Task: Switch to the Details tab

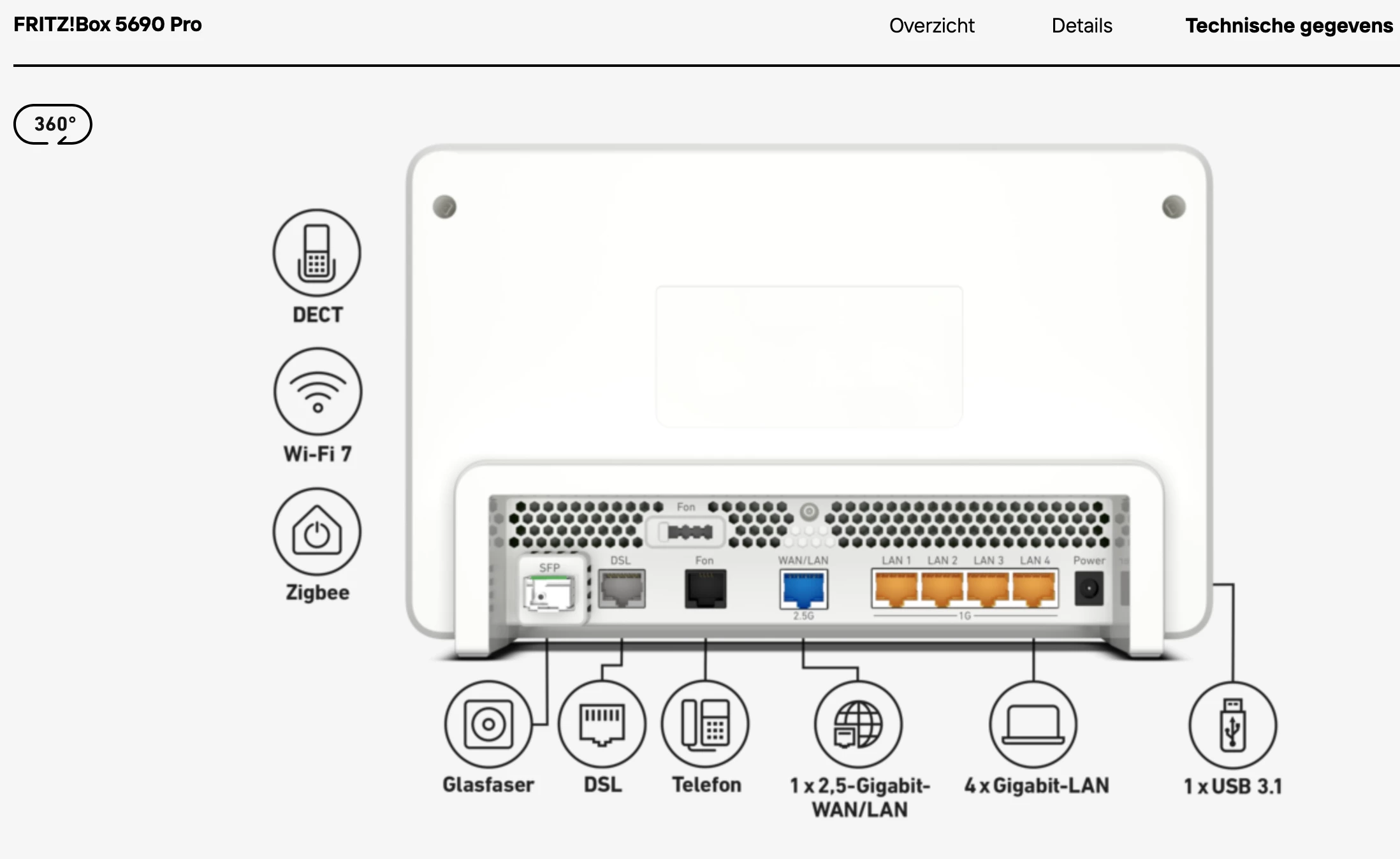Action: 1081,25
